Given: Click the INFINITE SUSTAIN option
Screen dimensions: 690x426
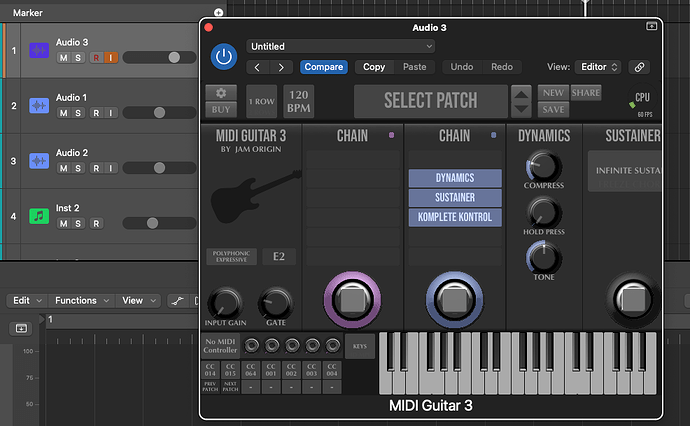Looking at the screenshot, I should (628, 170).
